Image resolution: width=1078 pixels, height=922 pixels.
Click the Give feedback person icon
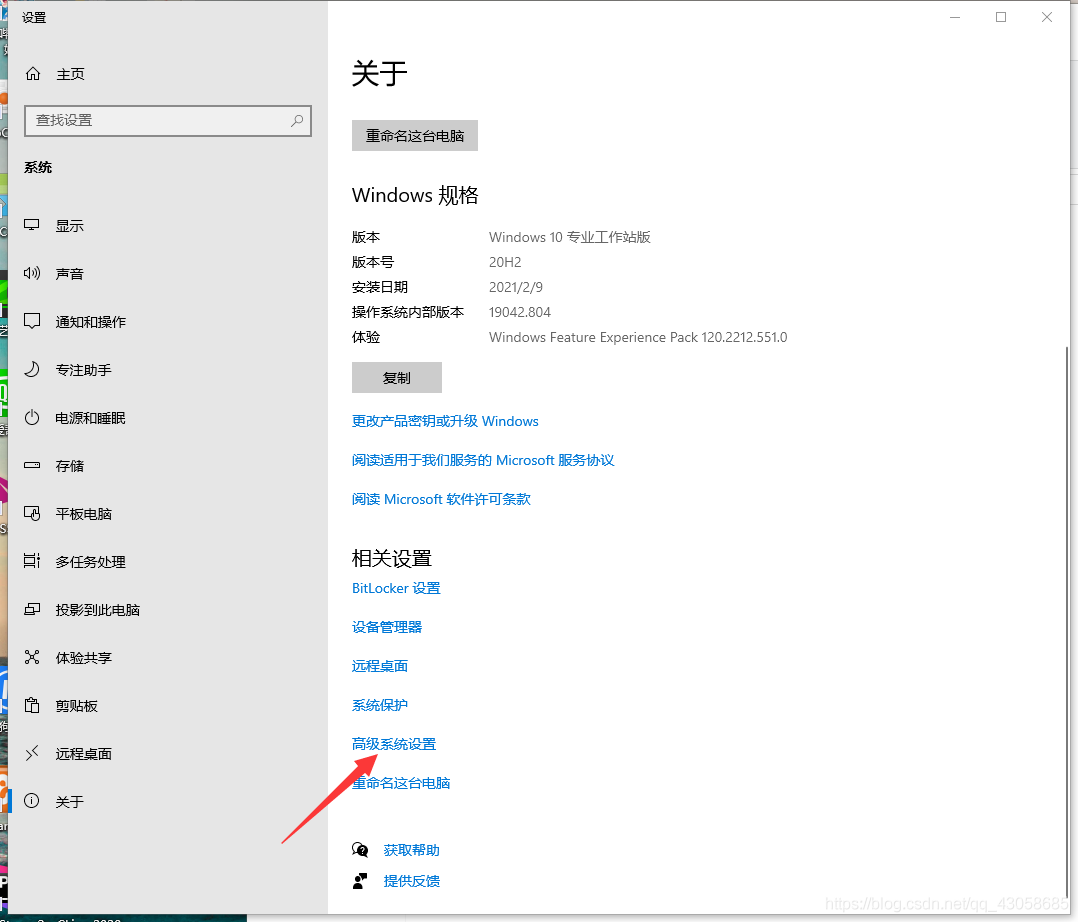pyautogui.click(x=360, y=881)
